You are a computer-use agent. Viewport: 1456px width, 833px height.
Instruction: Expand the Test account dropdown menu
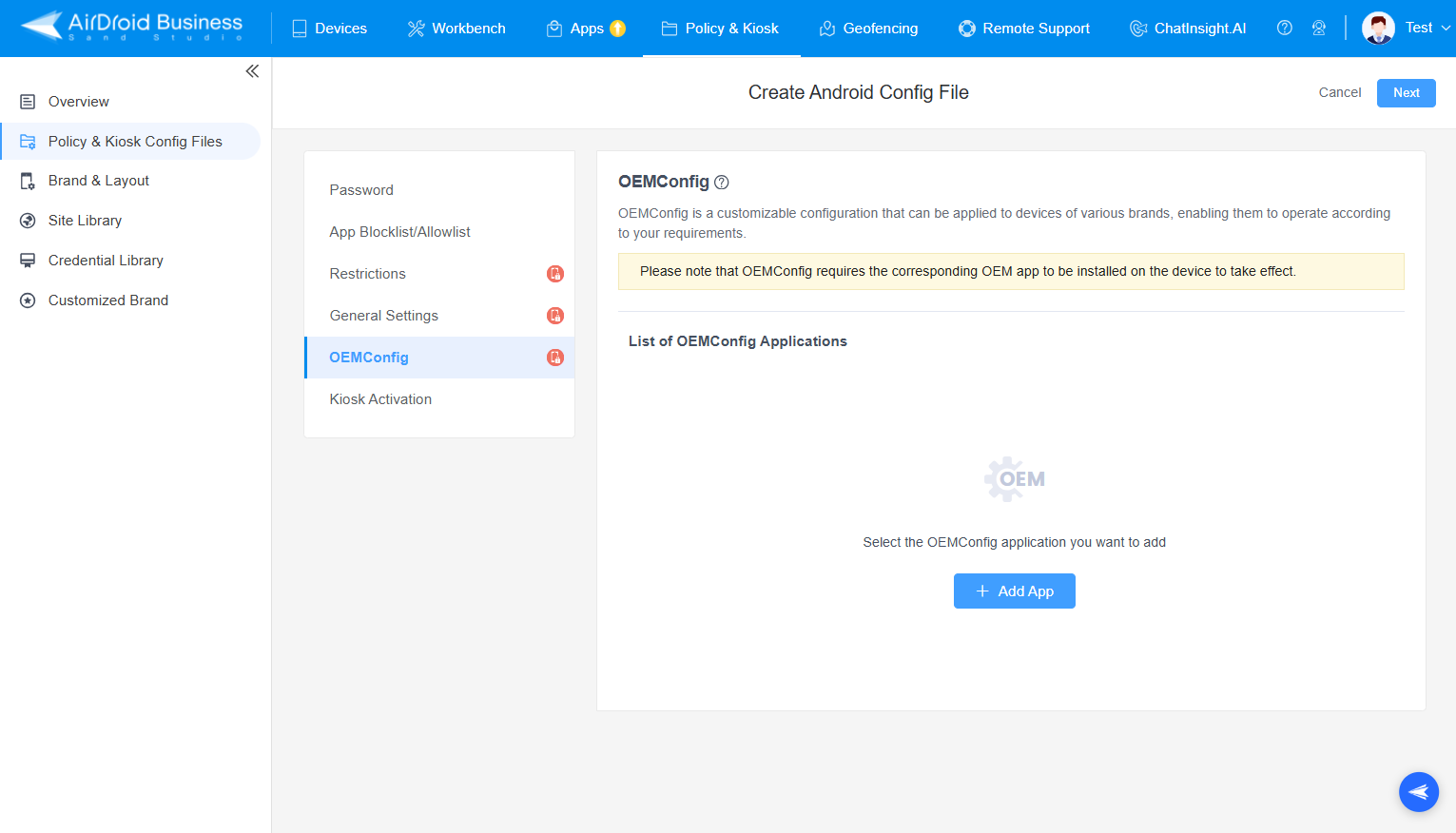click(1445, 29)
